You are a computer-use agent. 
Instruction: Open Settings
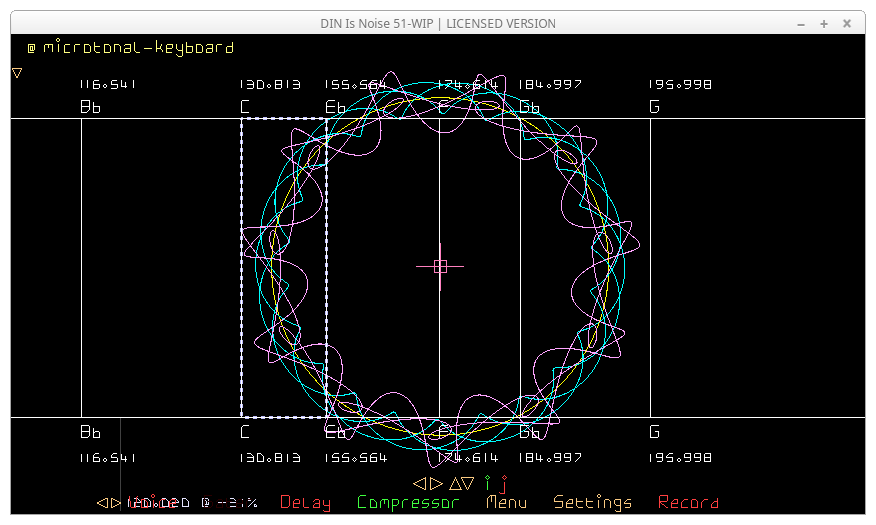pyautogui.click(x=592, y=502)
